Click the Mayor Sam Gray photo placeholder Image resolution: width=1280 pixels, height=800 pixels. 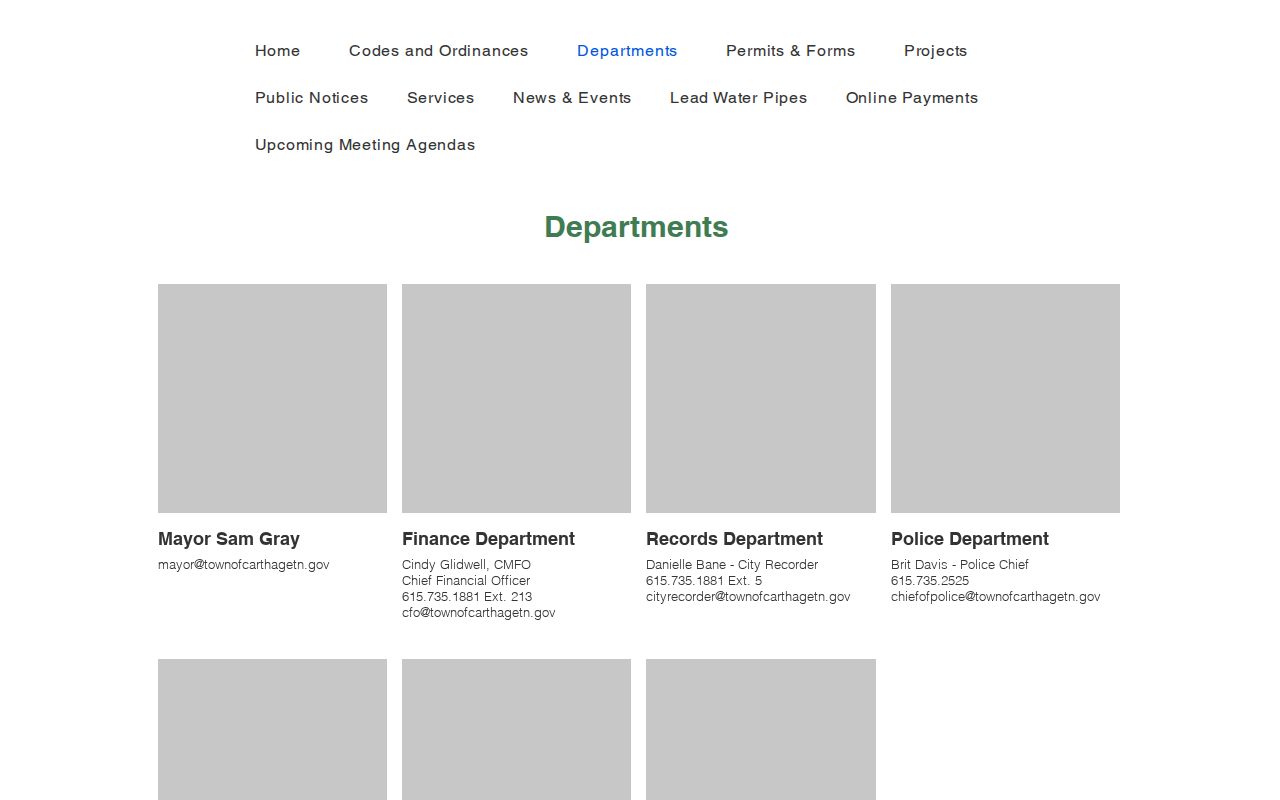coord(272,398)
